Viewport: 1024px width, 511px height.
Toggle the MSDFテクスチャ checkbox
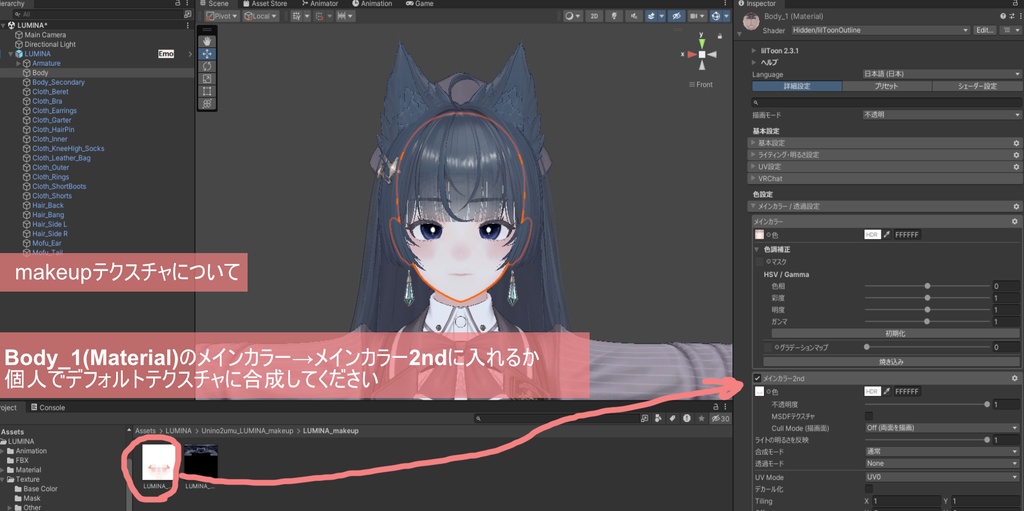point(869,416)
